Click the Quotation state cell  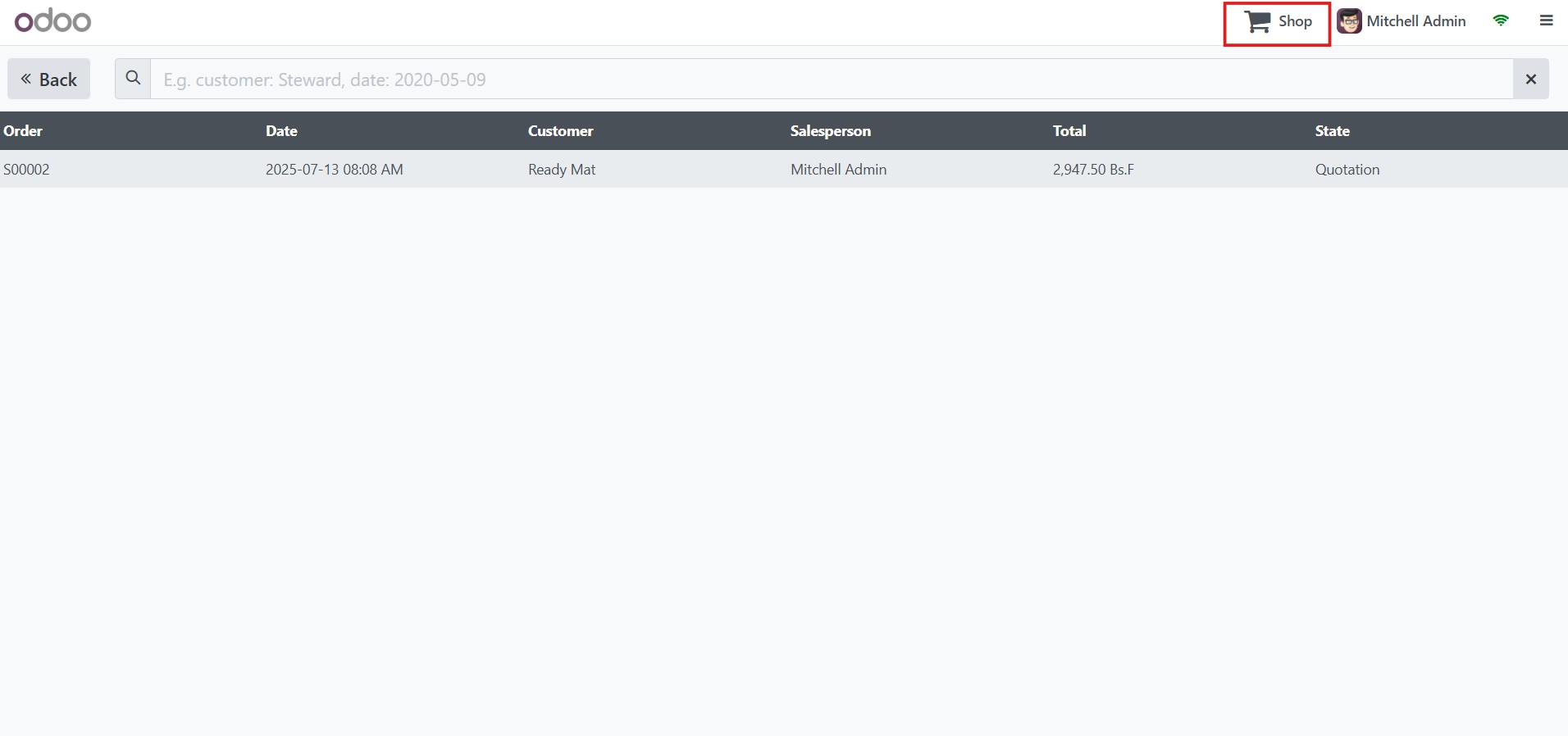1347,170
